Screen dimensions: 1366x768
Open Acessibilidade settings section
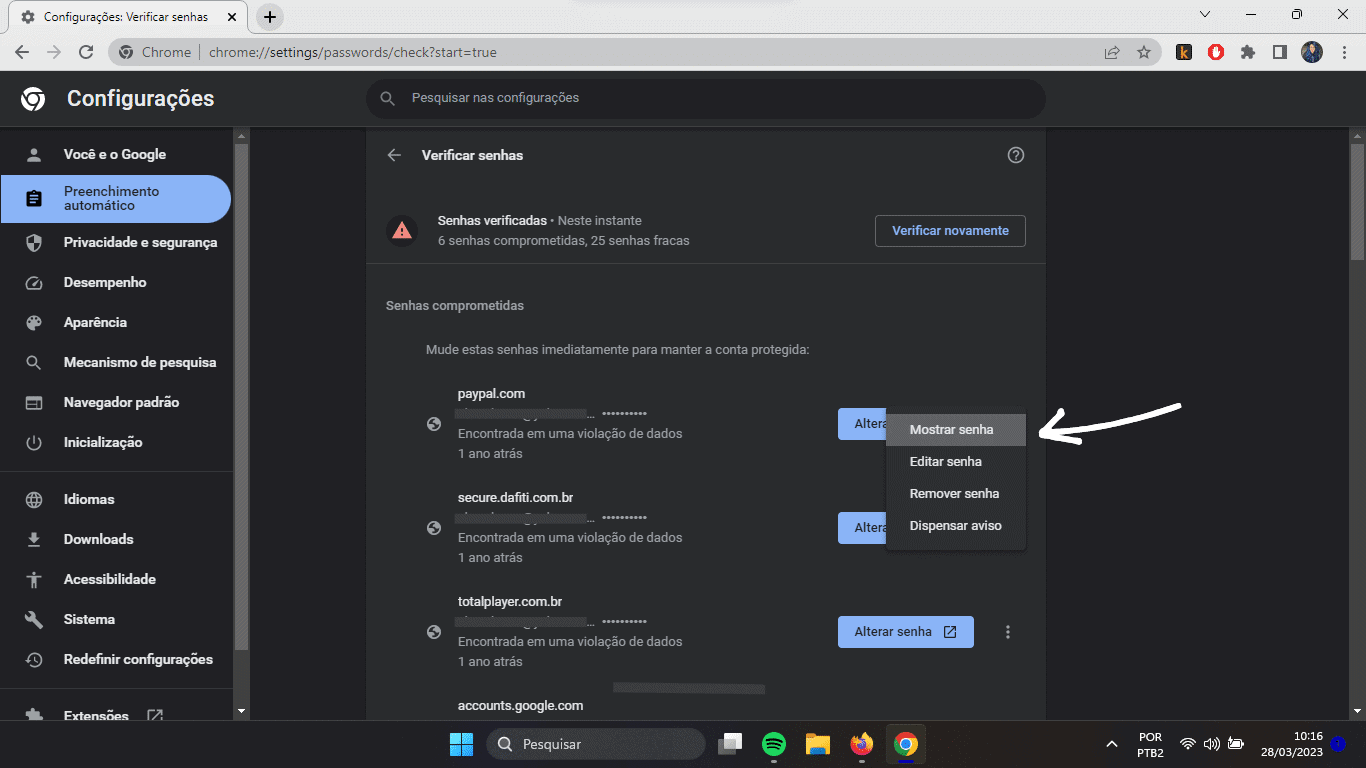point(116,579)
